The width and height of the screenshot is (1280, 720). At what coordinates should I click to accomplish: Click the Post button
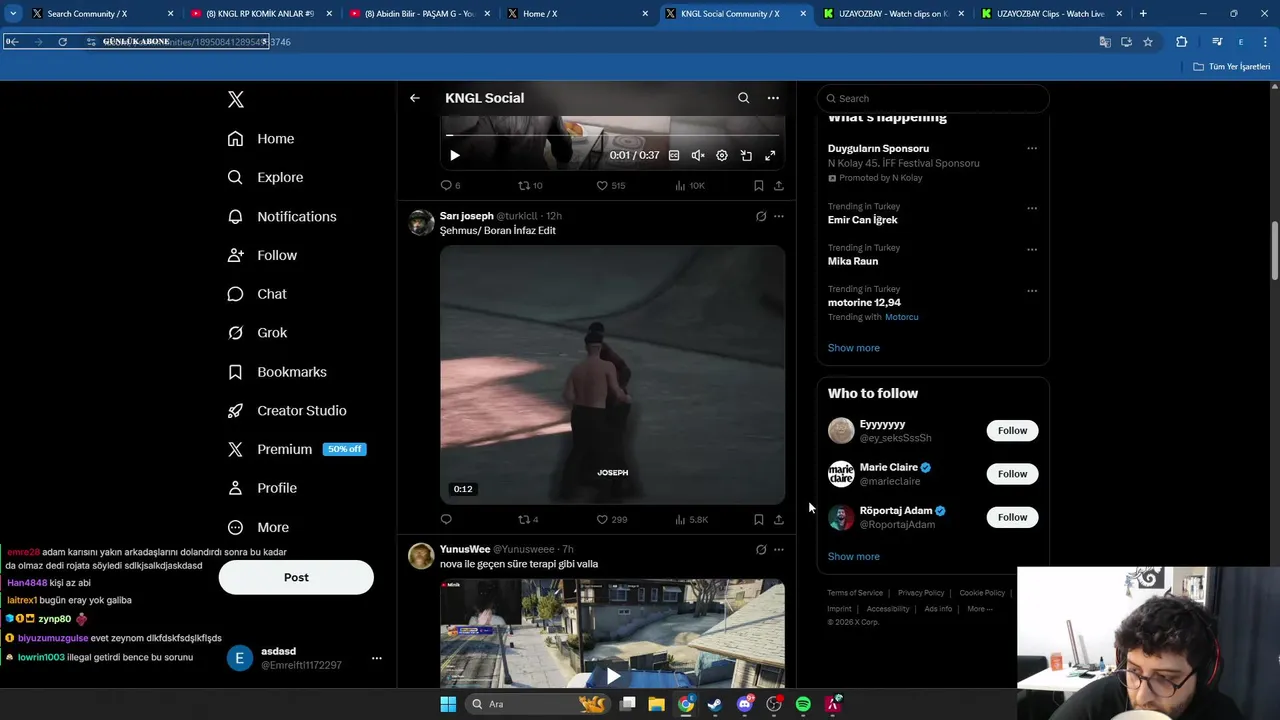coord(296,577)
